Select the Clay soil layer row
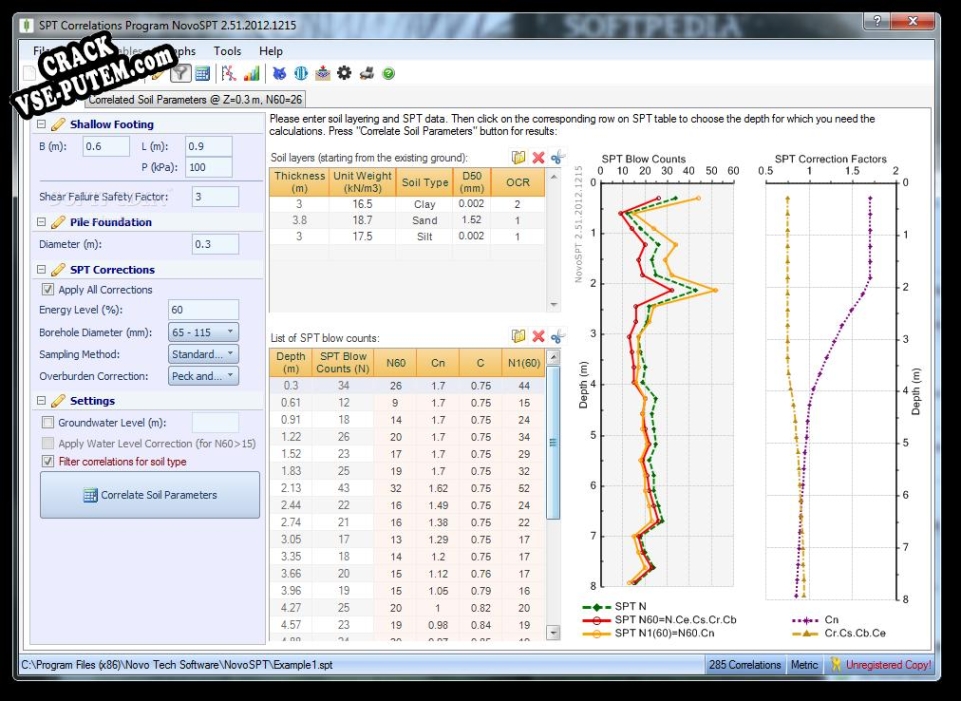The image size is (961, 701). pos(407,204)
